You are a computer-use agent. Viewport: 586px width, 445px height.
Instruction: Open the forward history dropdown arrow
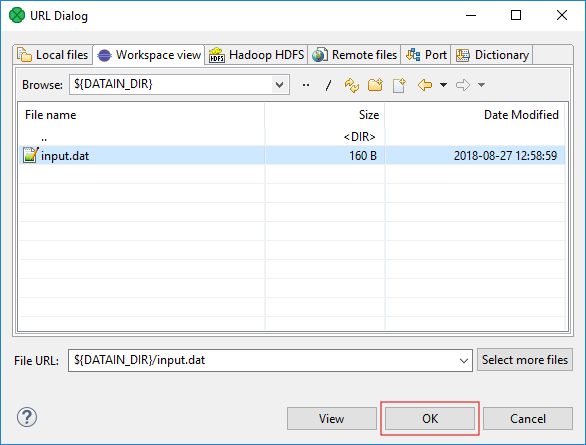[x=481, y=85]
